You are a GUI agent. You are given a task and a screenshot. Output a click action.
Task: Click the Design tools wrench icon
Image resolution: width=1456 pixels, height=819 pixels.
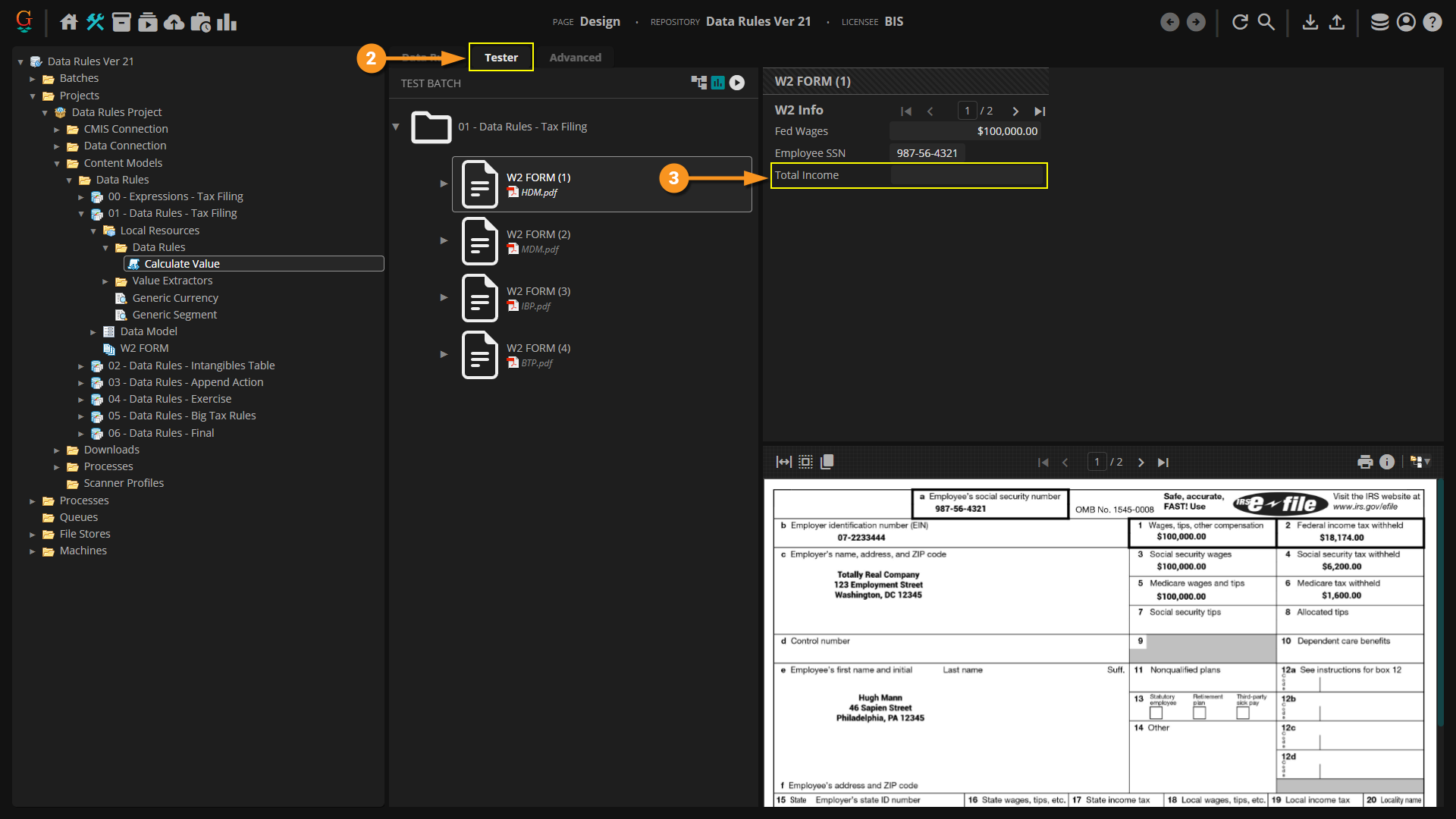(95, 22)
